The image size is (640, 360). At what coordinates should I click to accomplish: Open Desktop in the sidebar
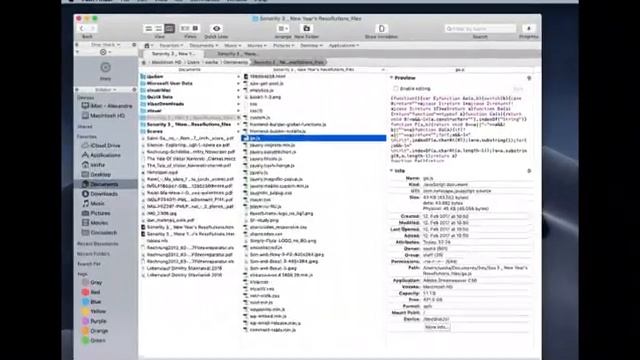click(x=96, y=175)
